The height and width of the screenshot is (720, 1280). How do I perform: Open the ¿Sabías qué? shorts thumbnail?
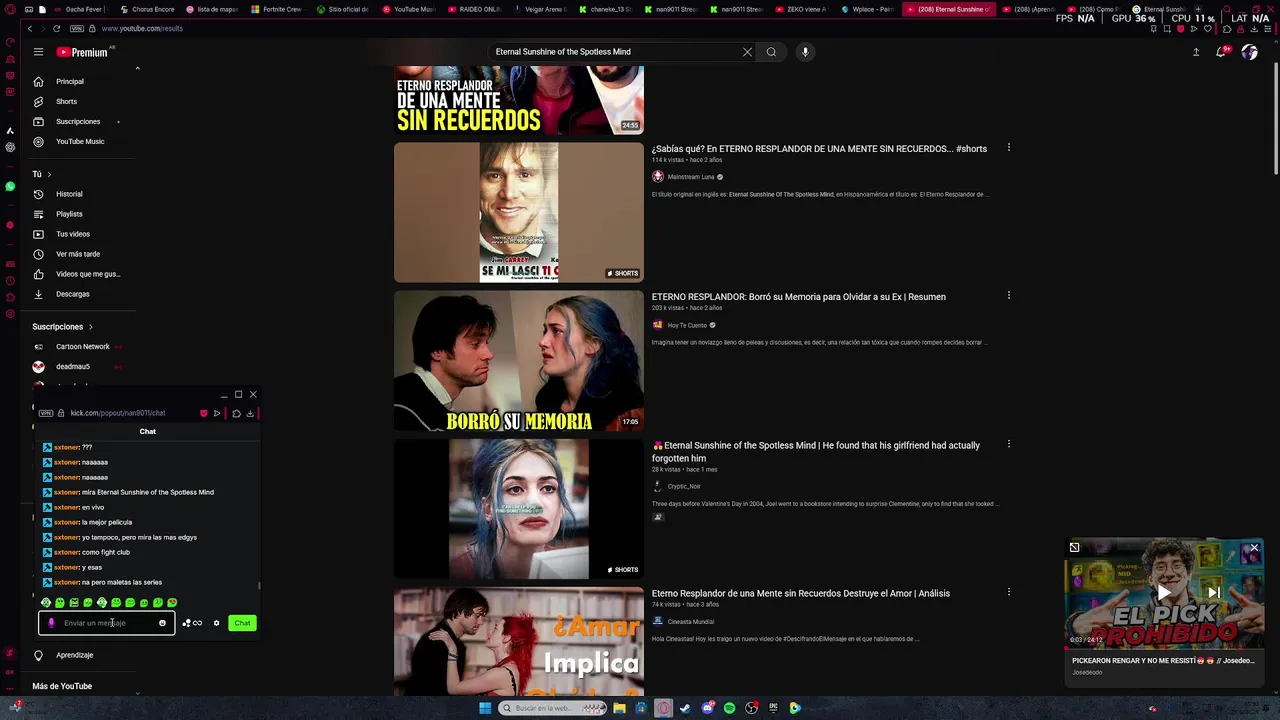[518, 212]
